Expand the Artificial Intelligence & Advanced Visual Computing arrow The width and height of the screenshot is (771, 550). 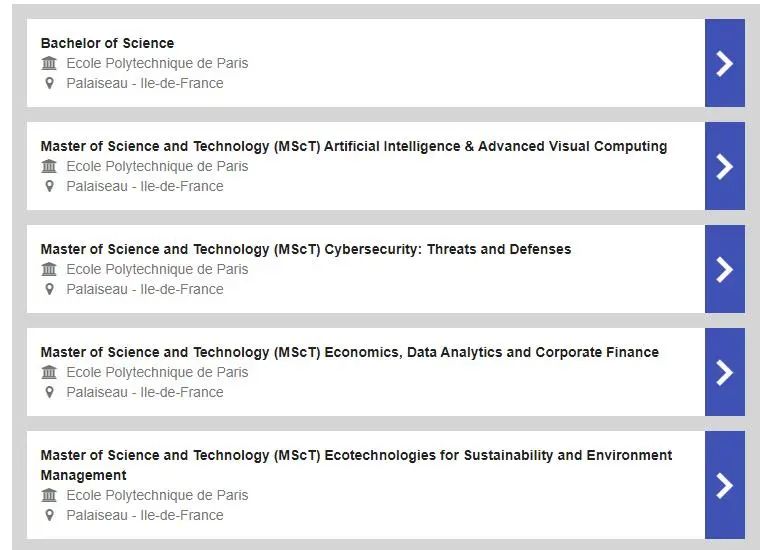click(725, 166)
